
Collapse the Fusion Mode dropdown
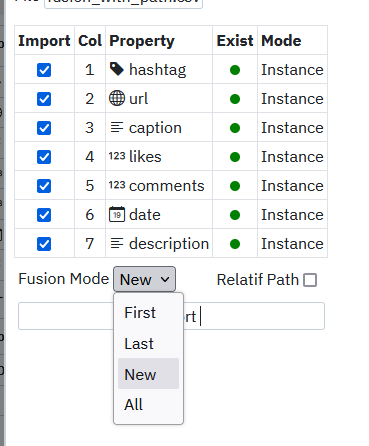(144, 279)
